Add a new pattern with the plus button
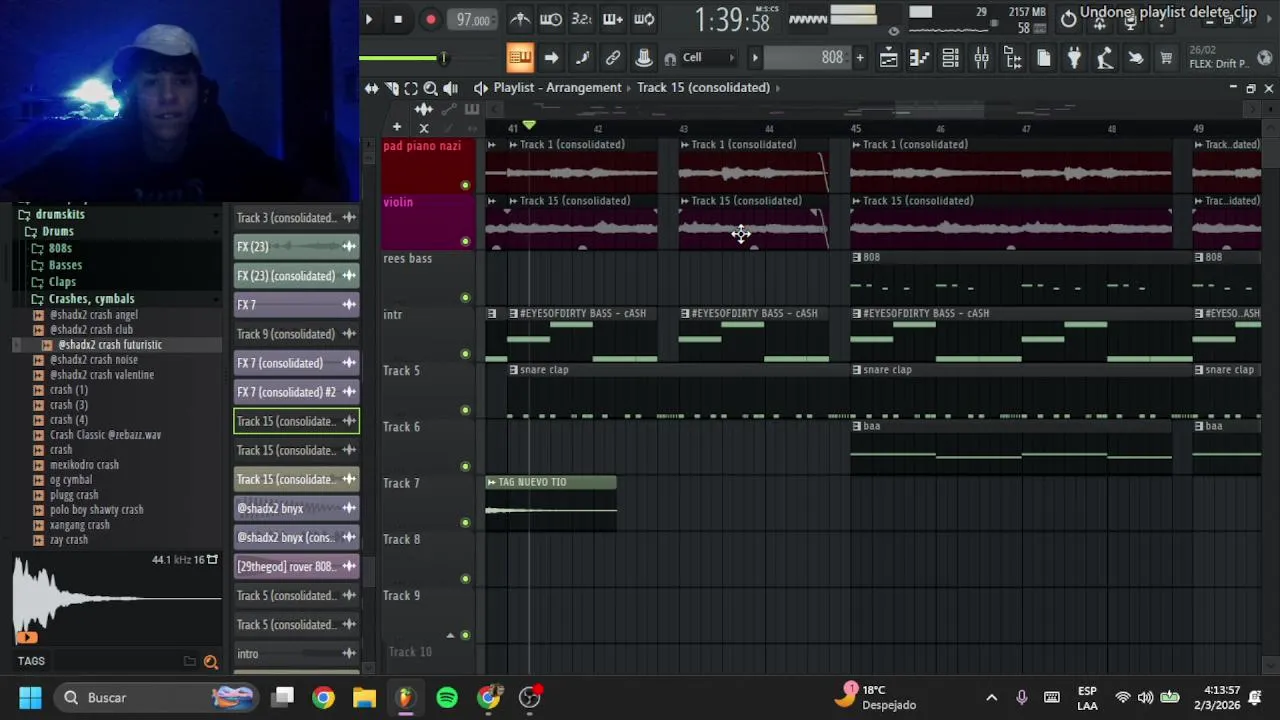The image size is (1280, 720). click(860, 58)
